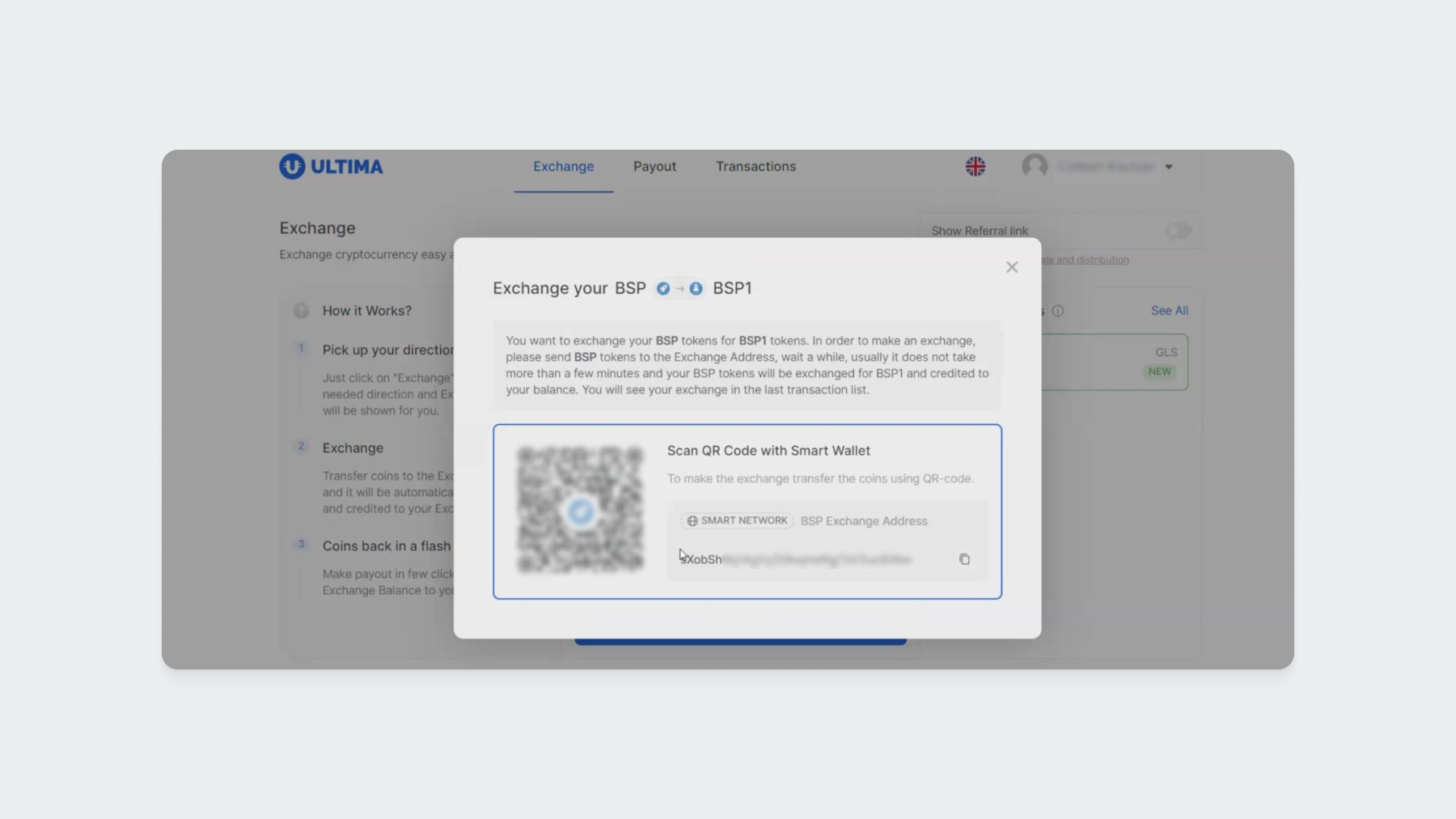This screenshot has height=819, width=1456.
Task: Select the Exchange tab
Action: (563, 167)
